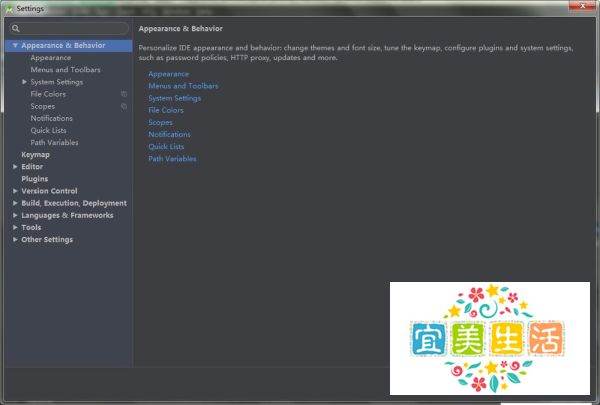Select System Settings in the sidebar
This screenshot has height=405, width=600.
tap(57, 82)
